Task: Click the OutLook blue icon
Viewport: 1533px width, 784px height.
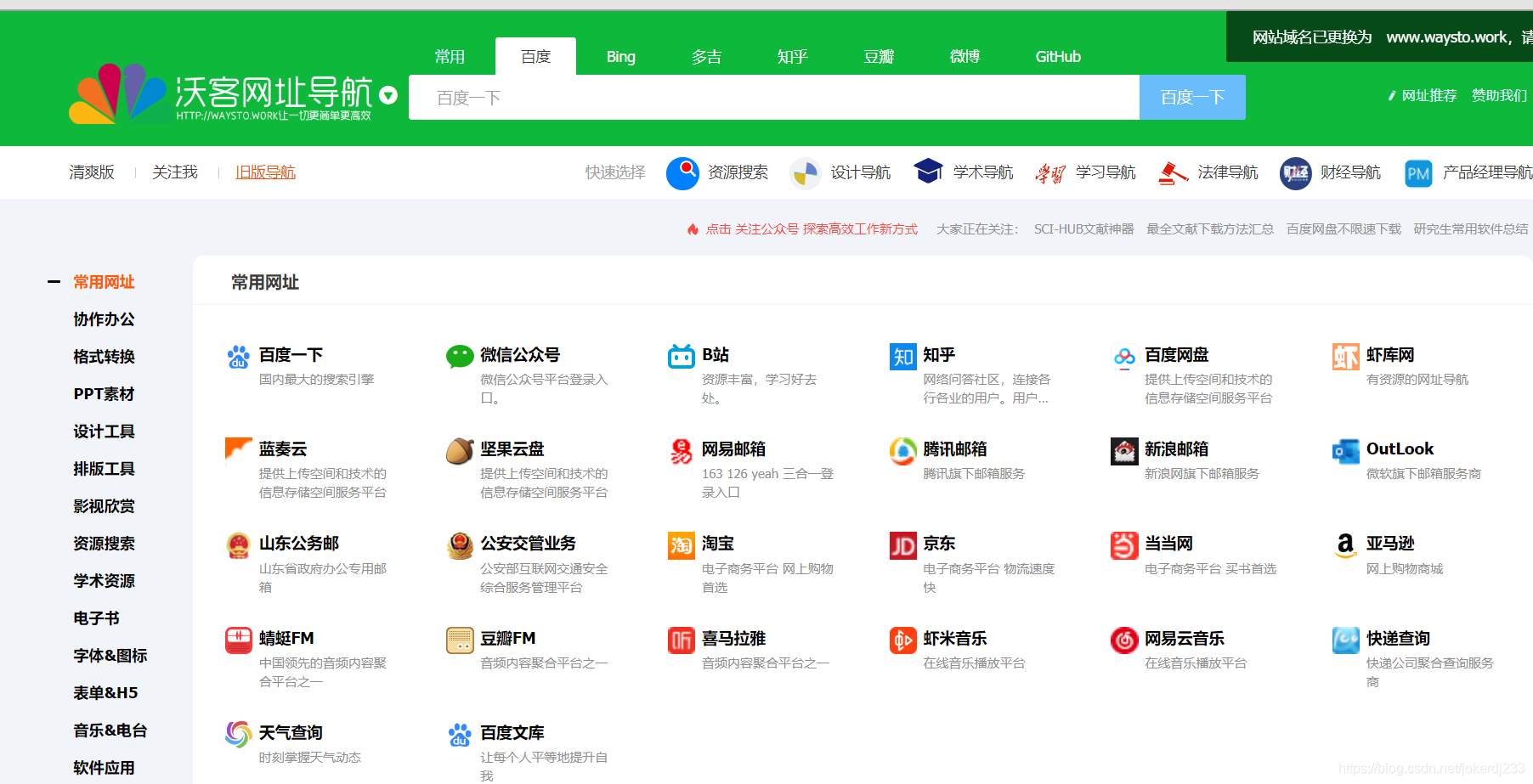Action: coord(1346,451)
